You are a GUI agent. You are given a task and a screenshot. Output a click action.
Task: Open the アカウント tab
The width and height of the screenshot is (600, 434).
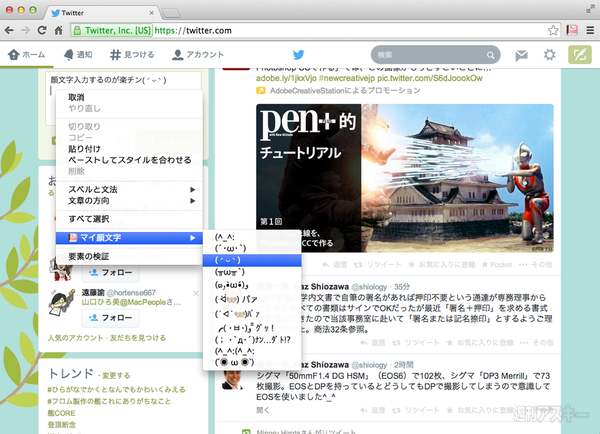[198, 55]
